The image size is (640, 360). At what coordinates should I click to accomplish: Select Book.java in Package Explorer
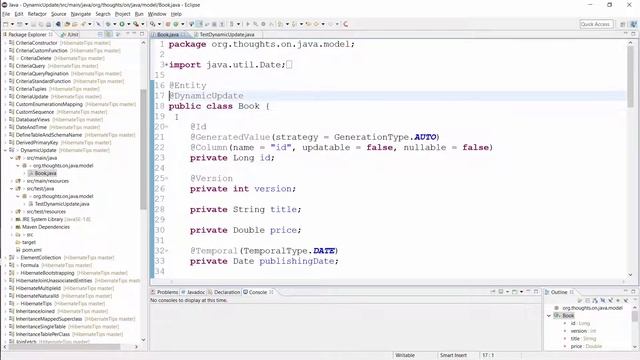(45, 173)
